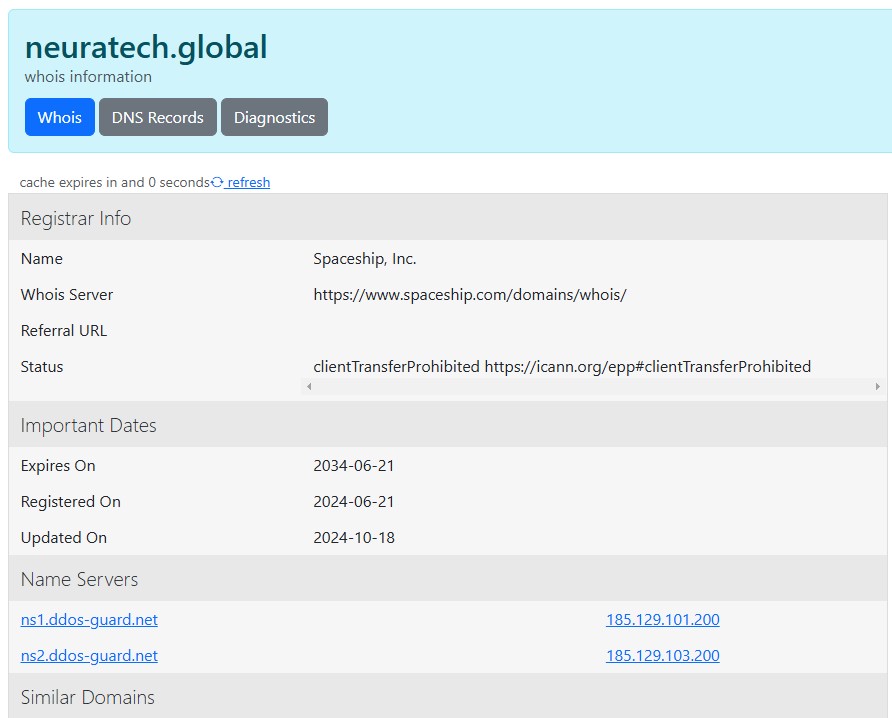The image size is (892, 718).
Task: Click the left arrow on the Status scrollbar
Action: tap(309, 387)
